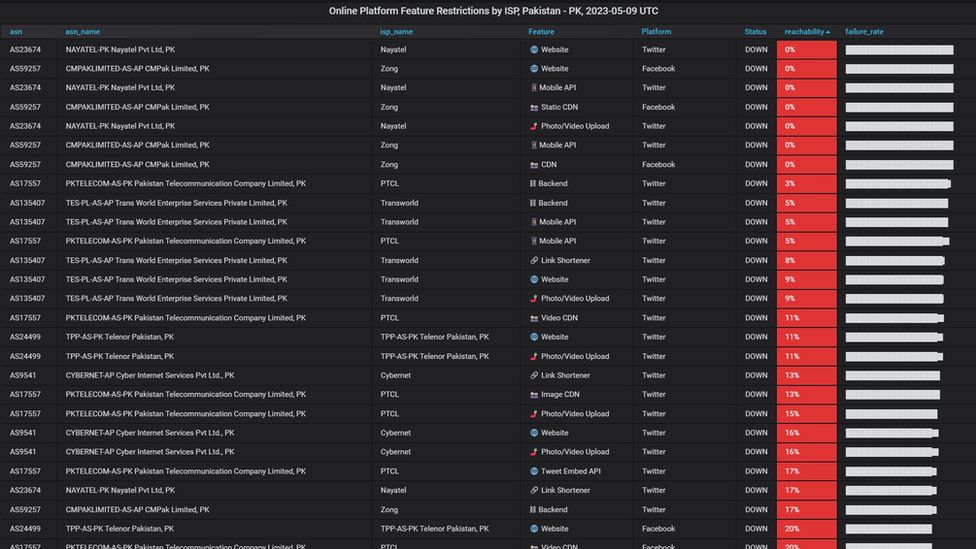Image resolution: width=976 pixels, height=549 pixels.
Task: Select isp_name 'PTCL' in the Tweet Embed API row
Action: tap(390, 471)
